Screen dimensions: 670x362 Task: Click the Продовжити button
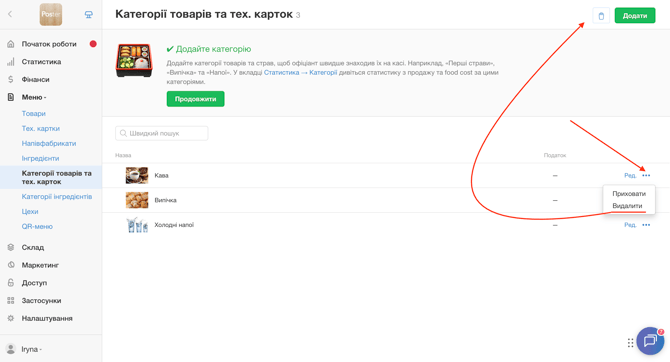pyautogui.click(x=195, y=99)
